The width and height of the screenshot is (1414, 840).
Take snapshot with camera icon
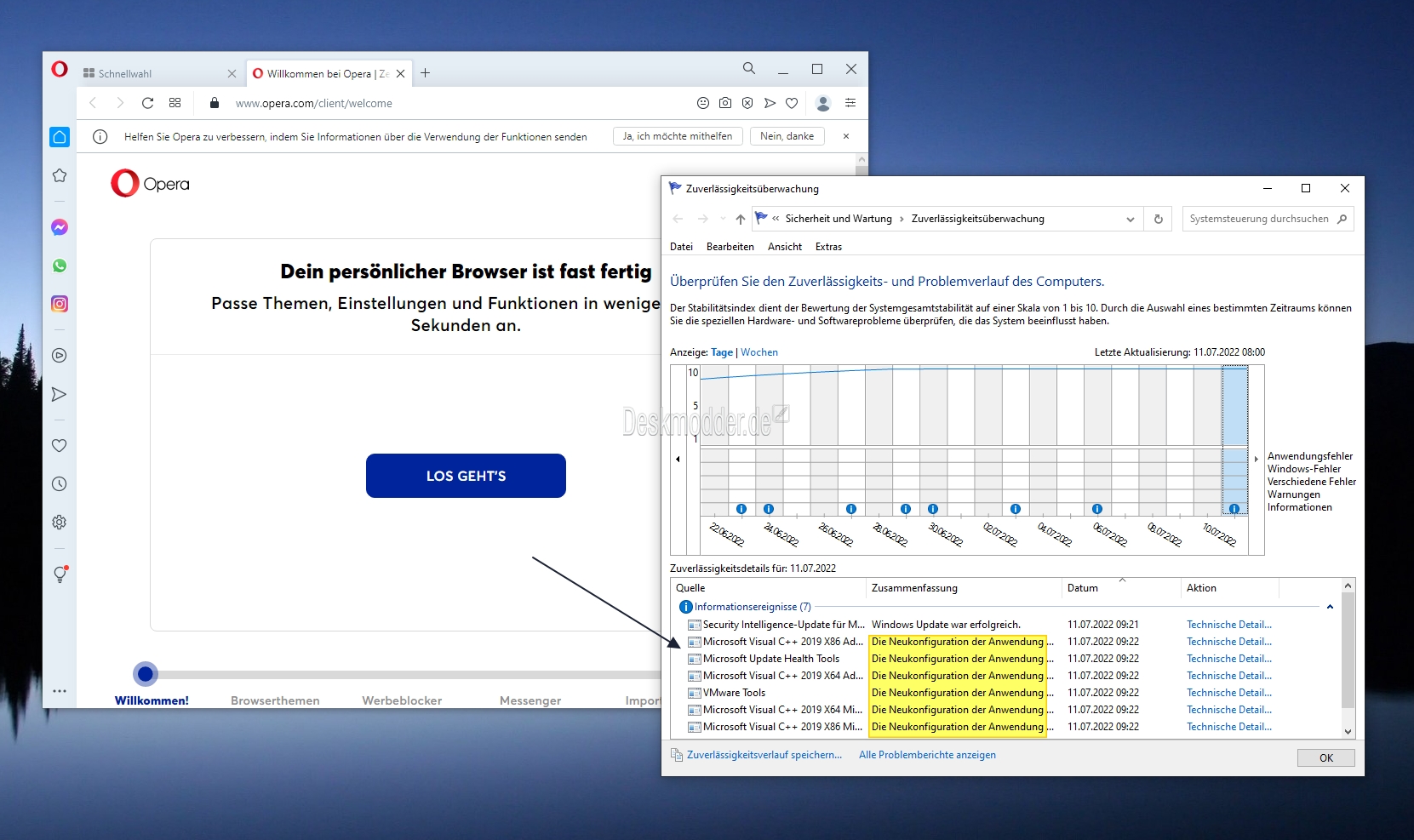725,103
